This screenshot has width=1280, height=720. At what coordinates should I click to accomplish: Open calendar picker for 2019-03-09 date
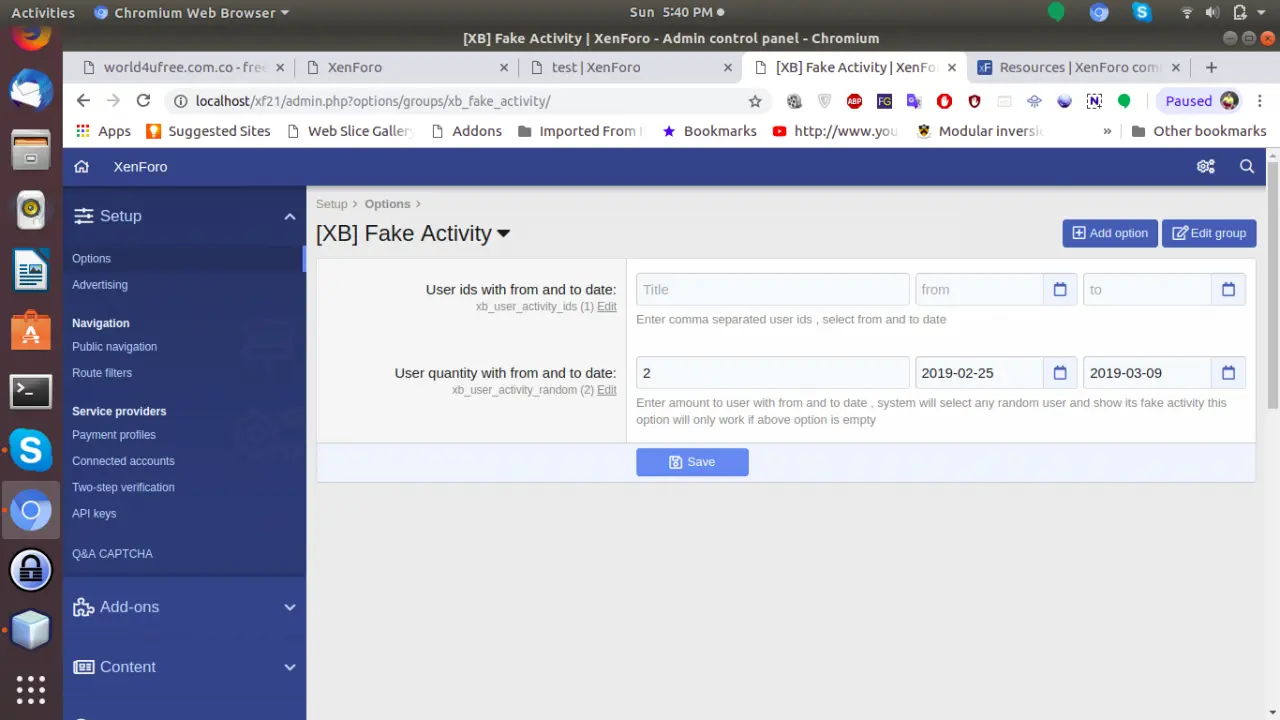click(1228, 373)
